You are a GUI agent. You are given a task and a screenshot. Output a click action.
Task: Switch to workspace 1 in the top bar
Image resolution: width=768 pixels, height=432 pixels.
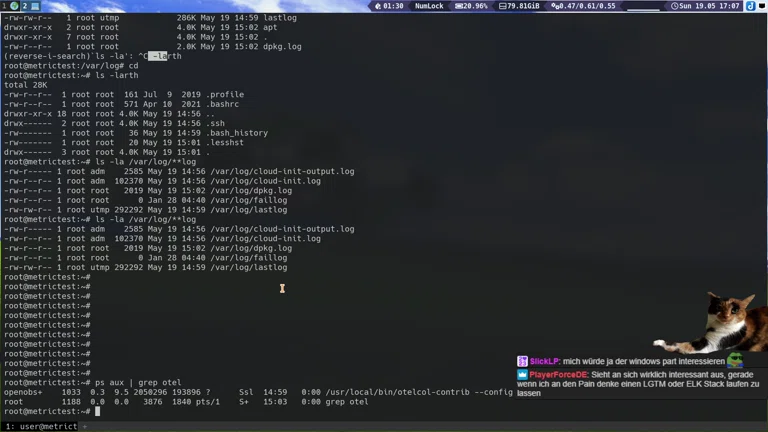click(x=5, y=6)
